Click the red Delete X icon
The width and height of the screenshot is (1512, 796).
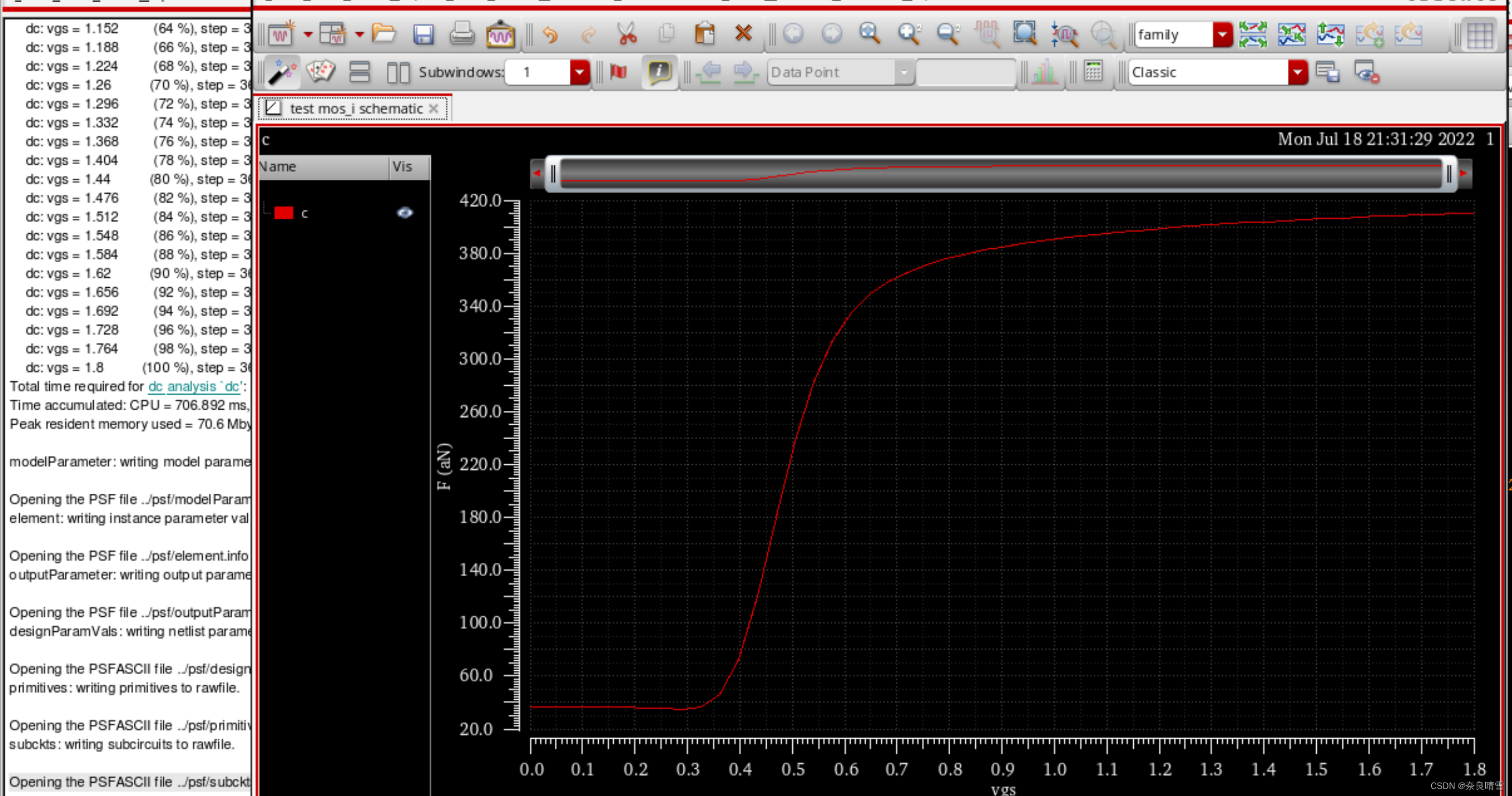pos(743,34)
